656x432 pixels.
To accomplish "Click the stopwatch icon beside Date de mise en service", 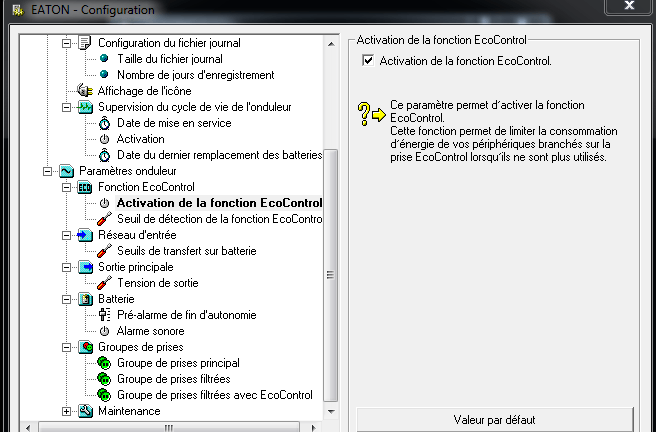I will coord(104,123).
